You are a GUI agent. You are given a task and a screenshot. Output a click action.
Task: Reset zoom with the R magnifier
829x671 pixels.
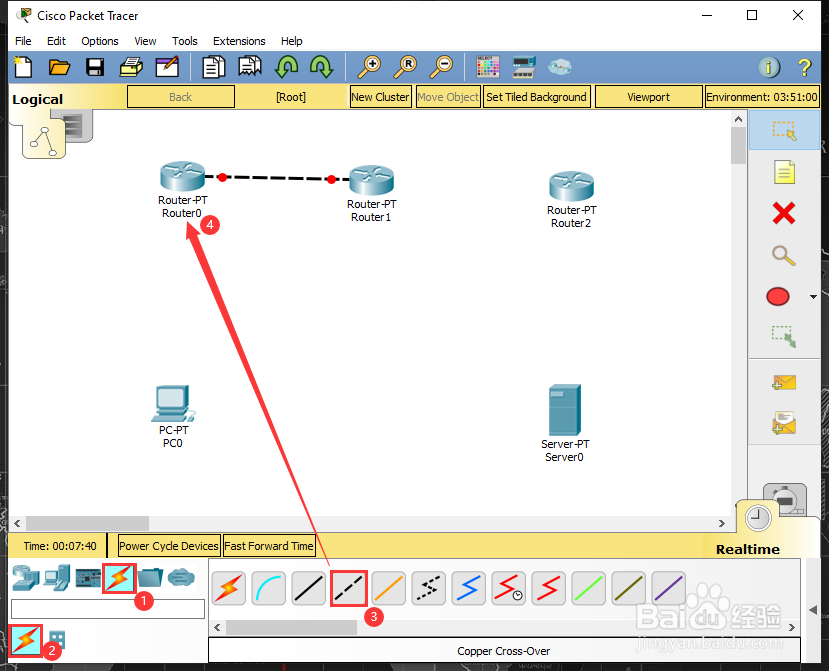coord(406,67)
